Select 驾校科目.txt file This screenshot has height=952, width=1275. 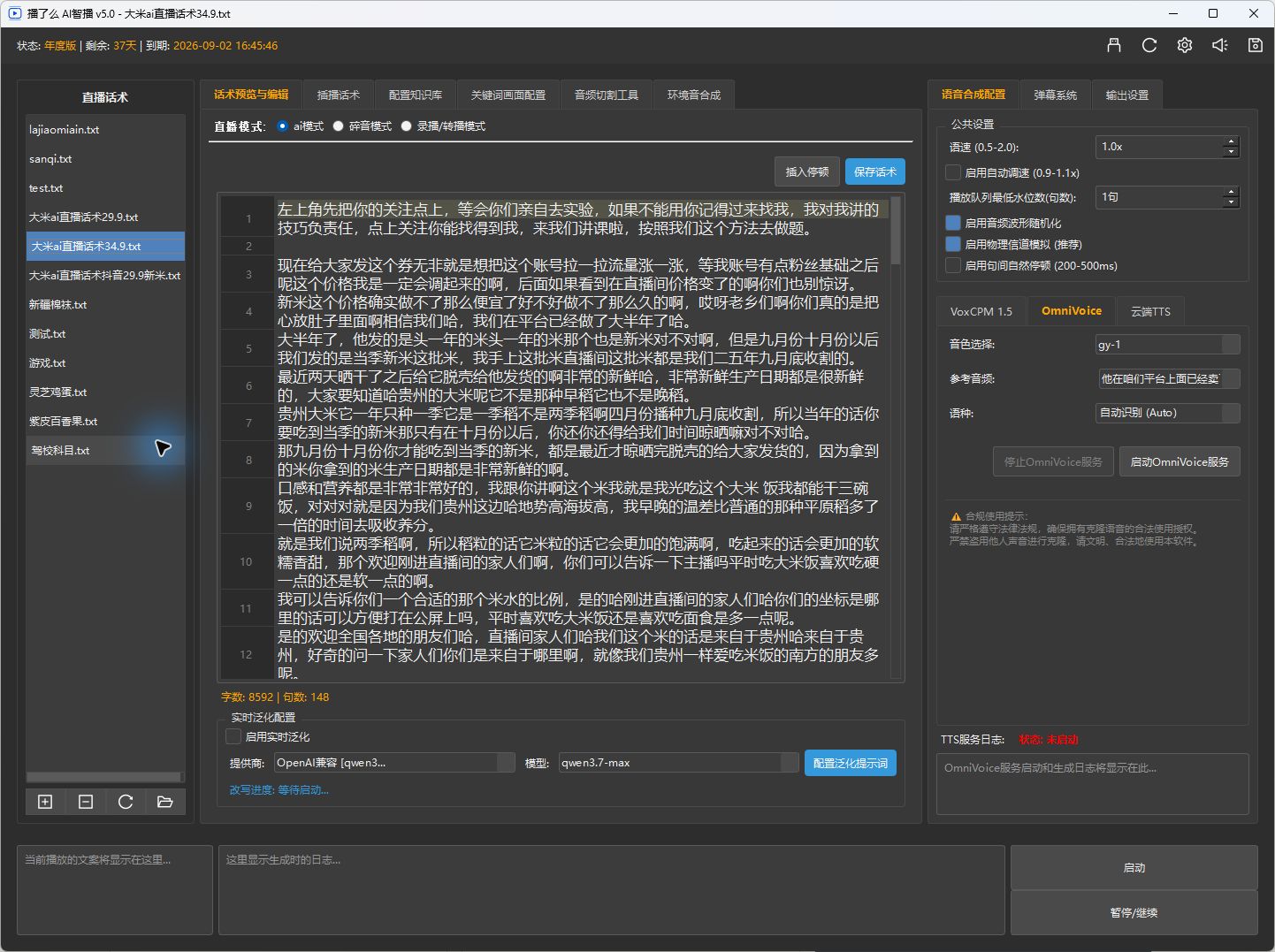[x=105, y=451]
